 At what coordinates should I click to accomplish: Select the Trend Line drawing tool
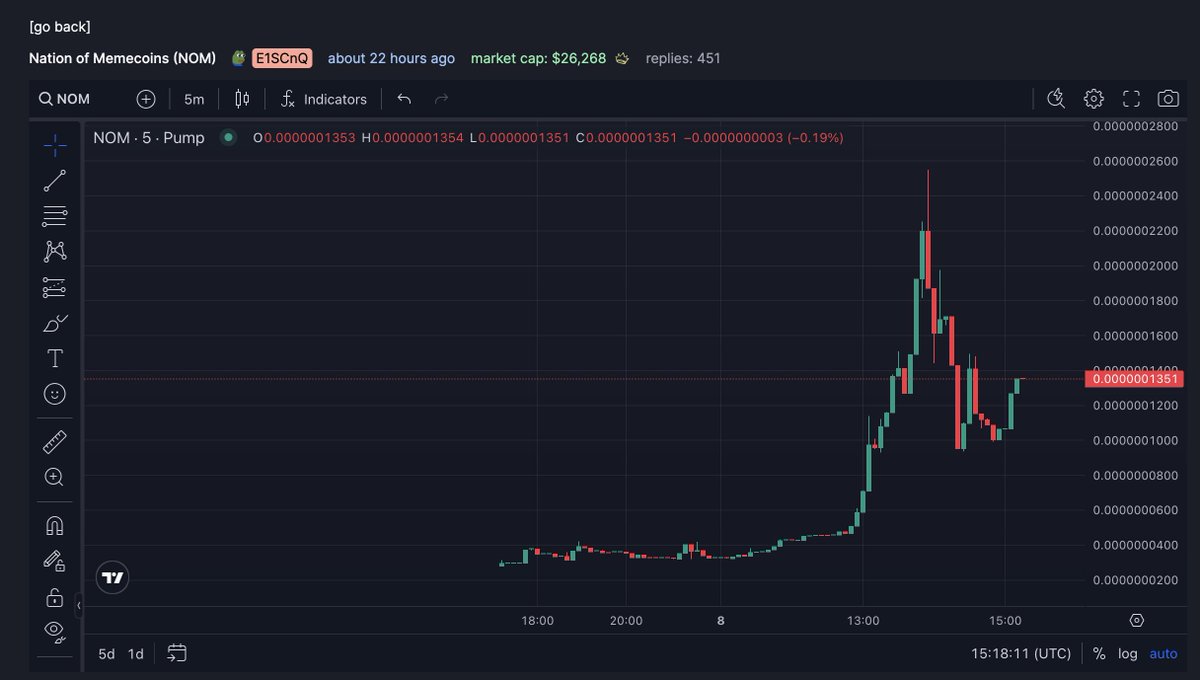(x=55, y=180)
